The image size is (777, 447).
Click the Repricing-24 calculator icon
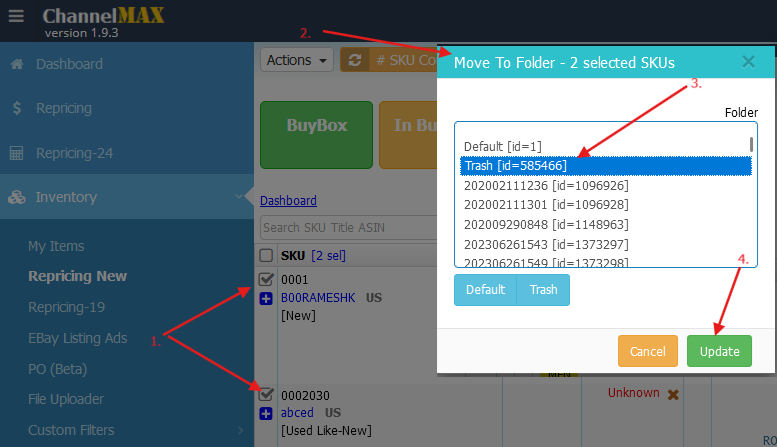point(16,153)
